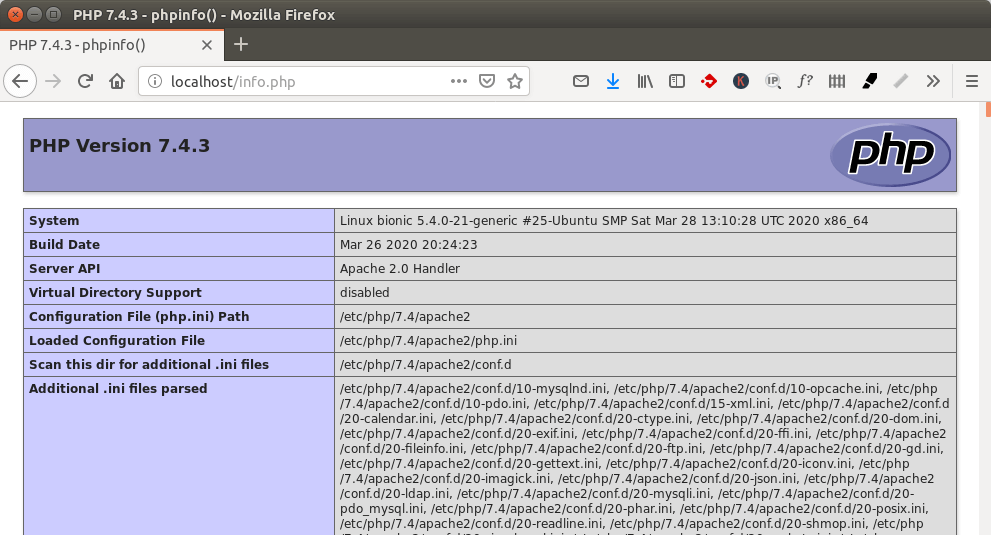Save page to Pocket
This screenshot has width=991, height=535.
pos(487,82)
